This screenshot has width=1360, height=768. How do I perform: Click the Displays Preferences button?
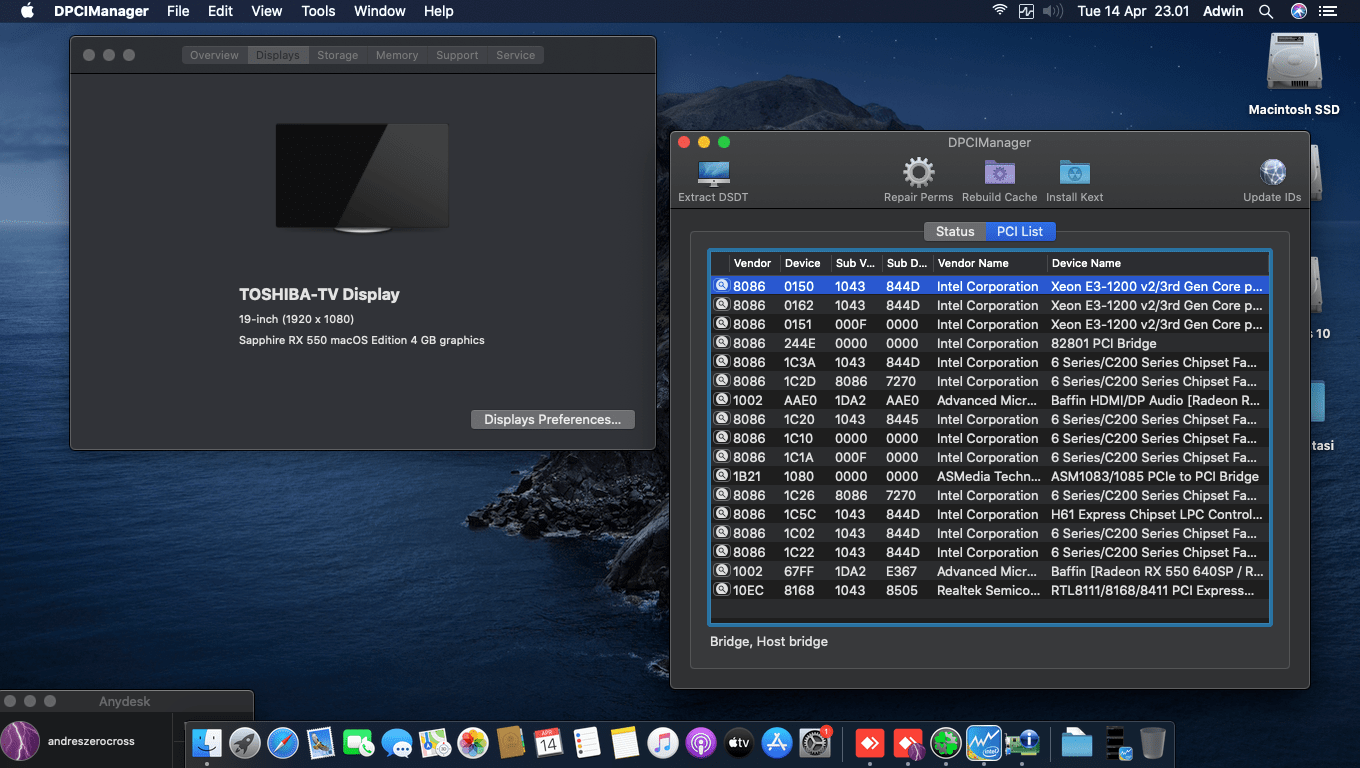click(552, 419)
